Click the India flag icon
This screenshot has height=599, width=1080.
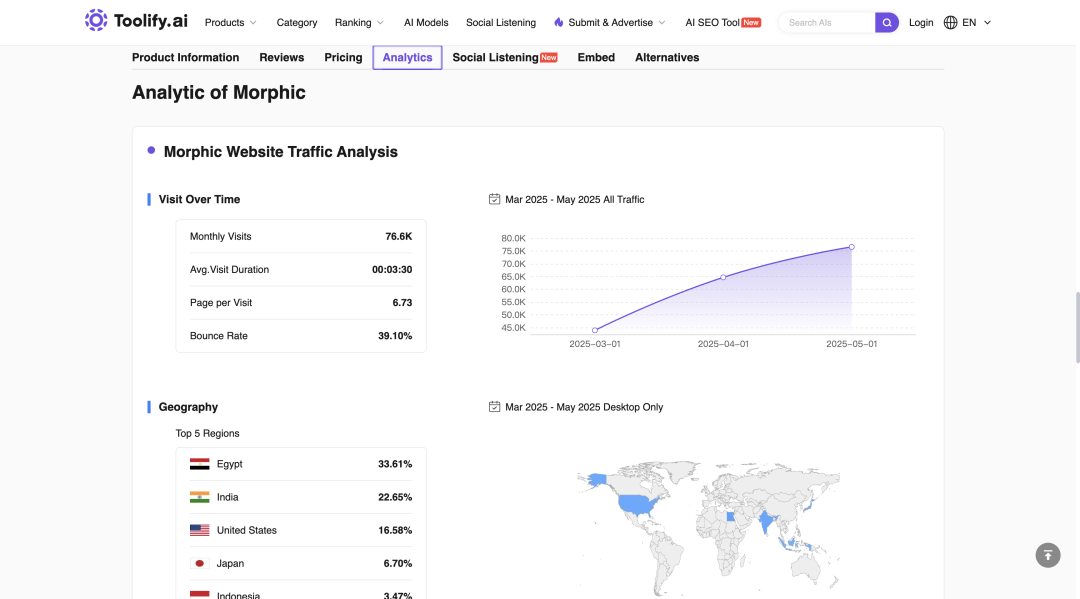coord(200,497)
